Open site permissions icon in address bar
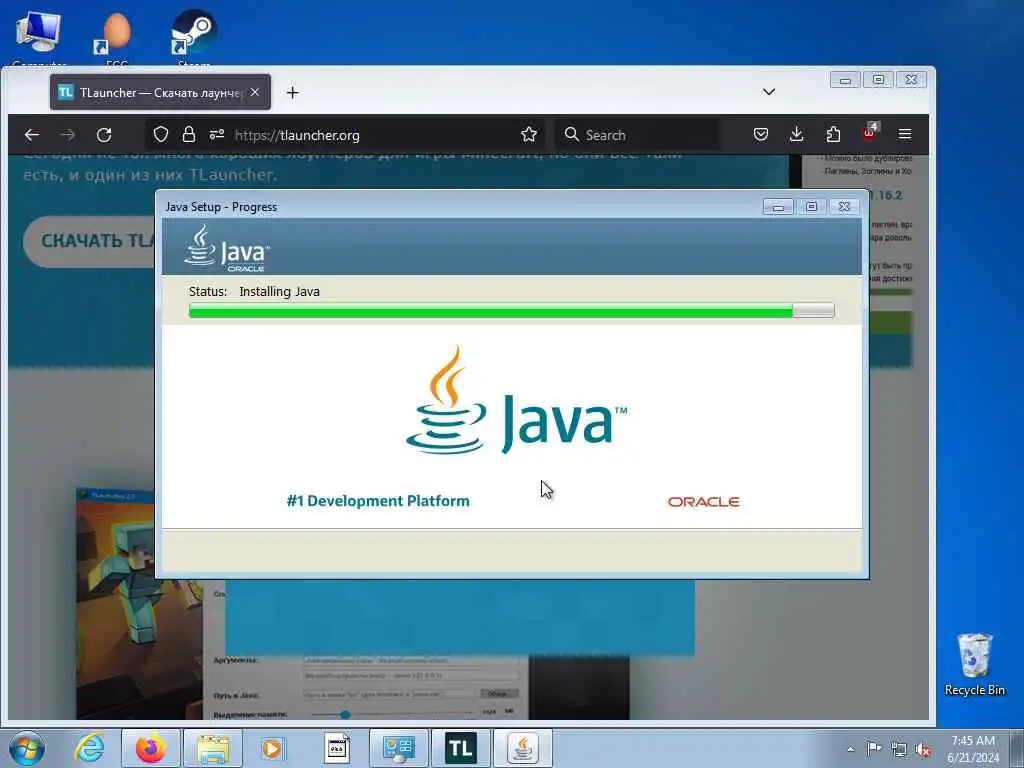This screenshot has height=768, width=1024. click(217, 135)
